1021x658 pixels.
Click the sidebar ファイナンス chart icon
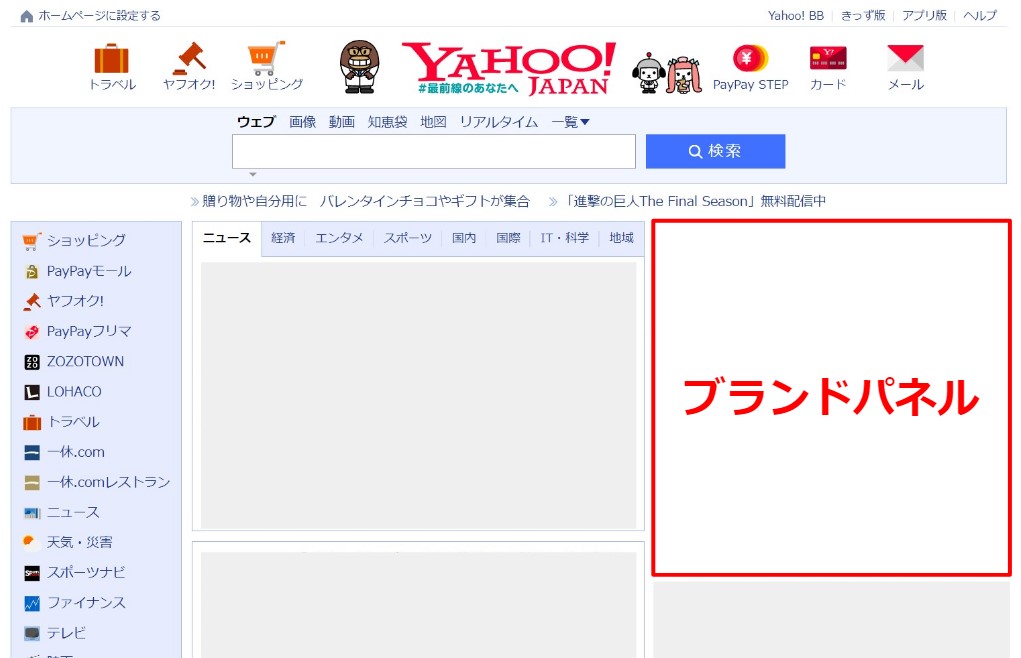pyautogui.click(x=32, y=603)
